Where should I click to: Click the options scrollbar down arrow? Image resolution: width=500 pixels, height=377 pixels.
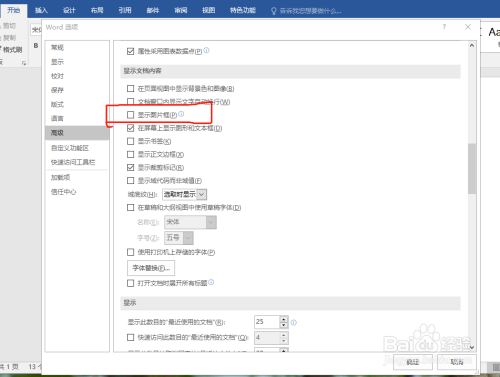[472, 347]
